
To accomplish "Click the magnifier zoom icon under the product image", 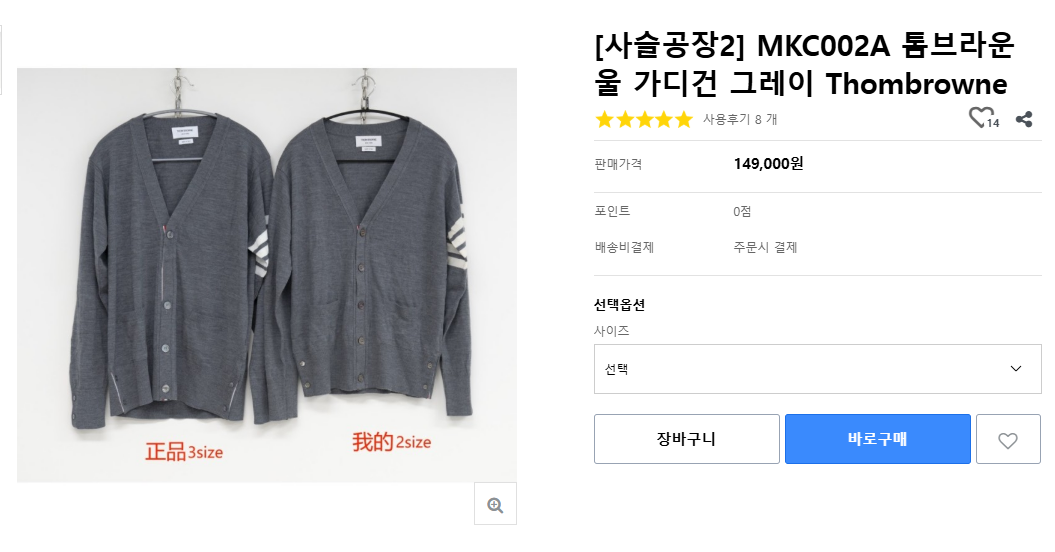I will coord(495,504).
